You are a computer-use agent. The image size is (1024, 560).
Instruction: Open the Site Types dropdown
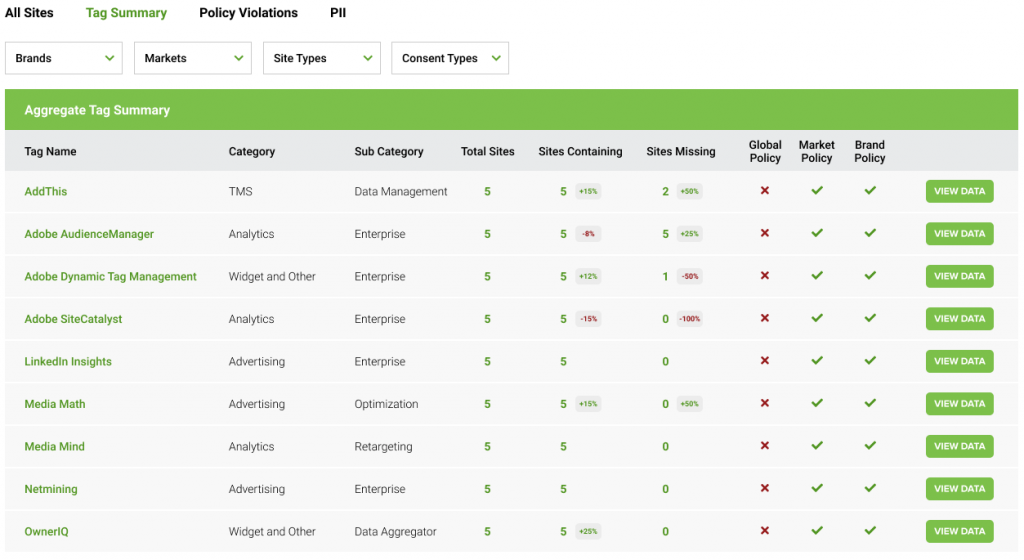321,58
